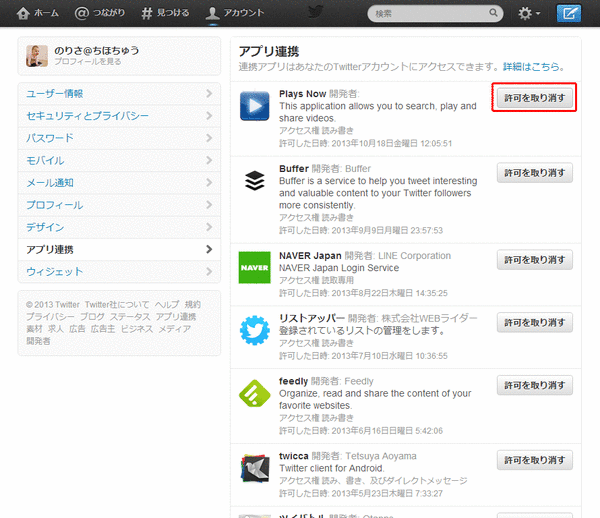
Task: Click the Home house icon
Action: tap(23, 13)
